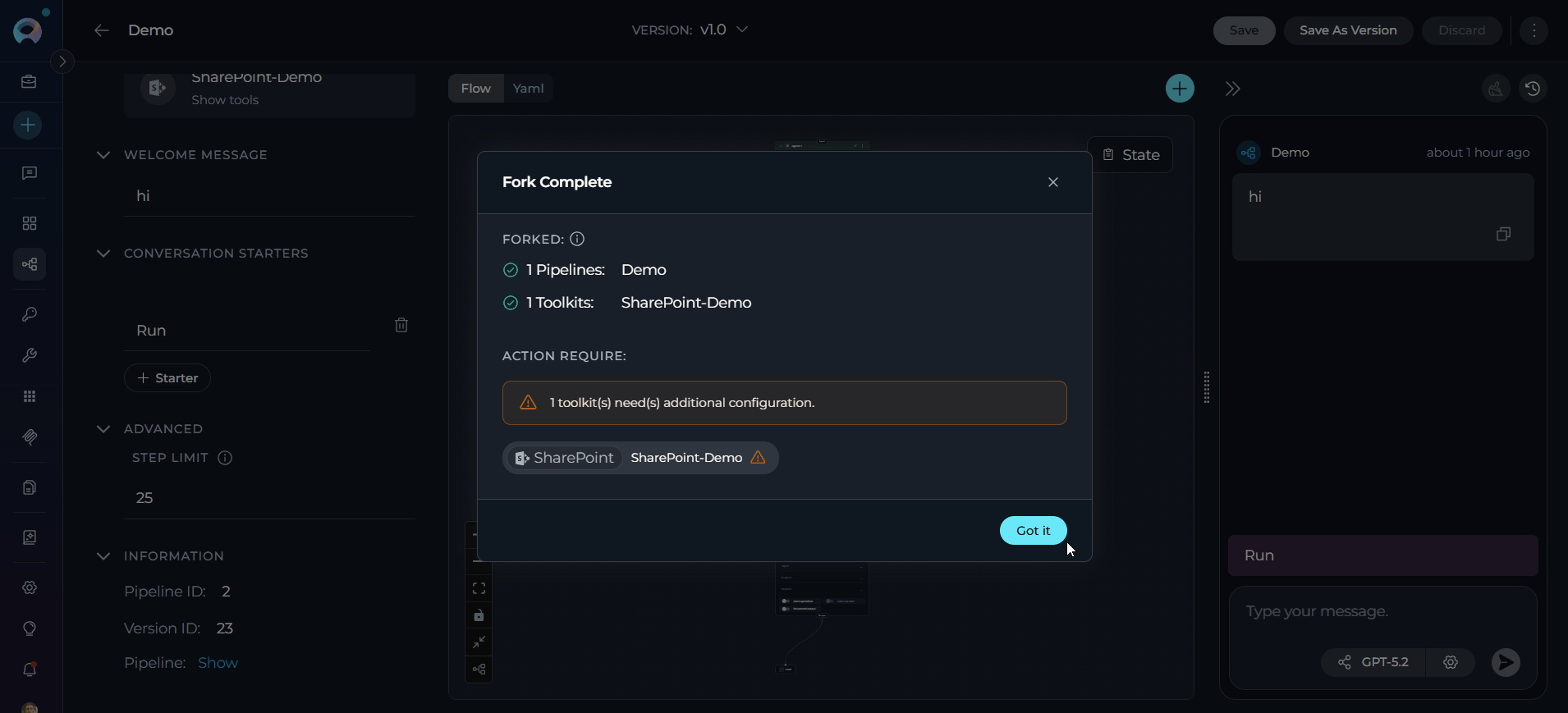Click Show tools under SharePoint-Demo
The image size is (1568, 713).
coord(225,100)
